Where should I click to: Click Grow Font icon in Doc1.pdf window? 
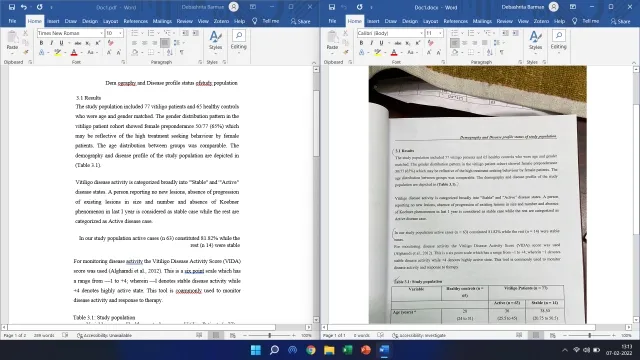point(109,52)
